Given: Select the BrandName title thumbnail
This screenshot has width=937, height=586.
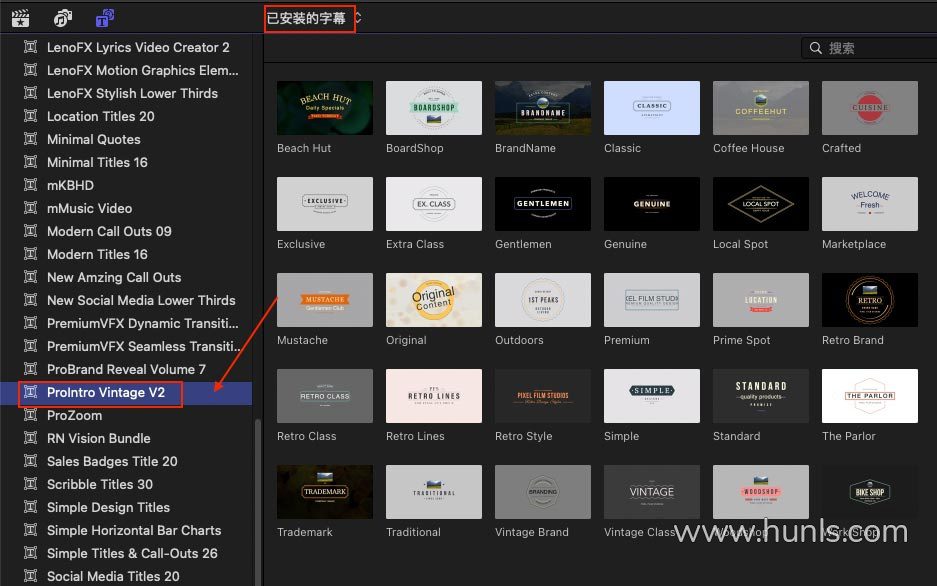Looking at the screenshot, I should point(543,108).
